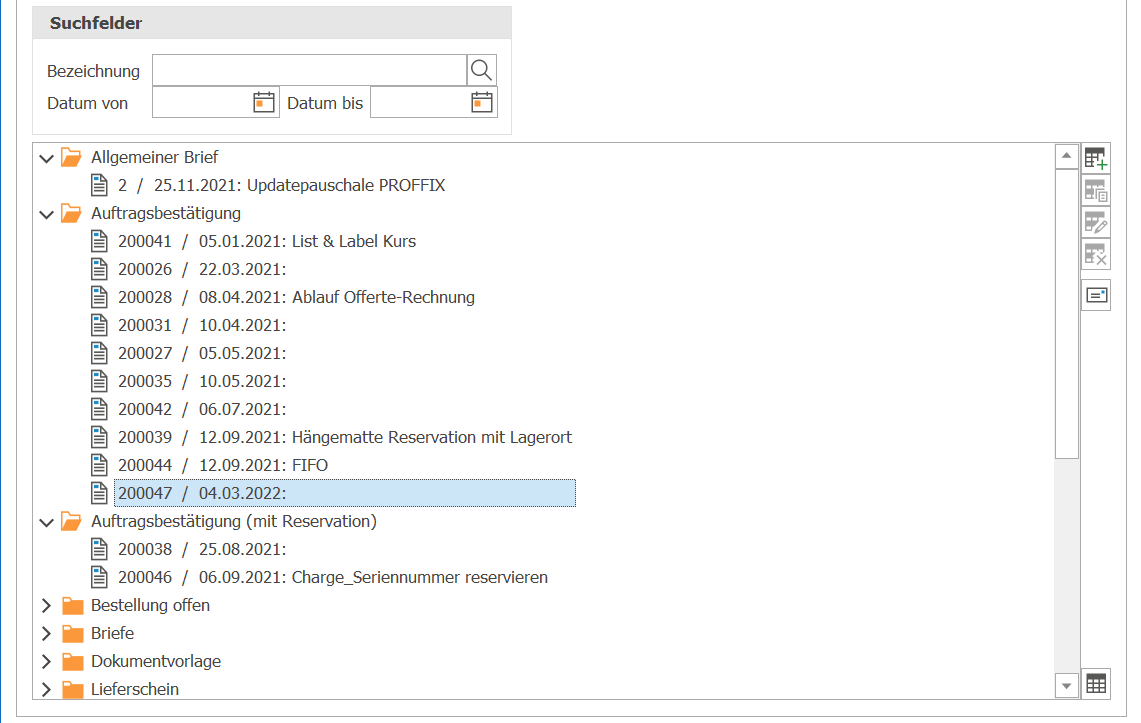Select entry 200039 Hängematte Reservation mit Lagerort
The height and width of the screenshot is (723, 1141).
[x=345, y=437]
